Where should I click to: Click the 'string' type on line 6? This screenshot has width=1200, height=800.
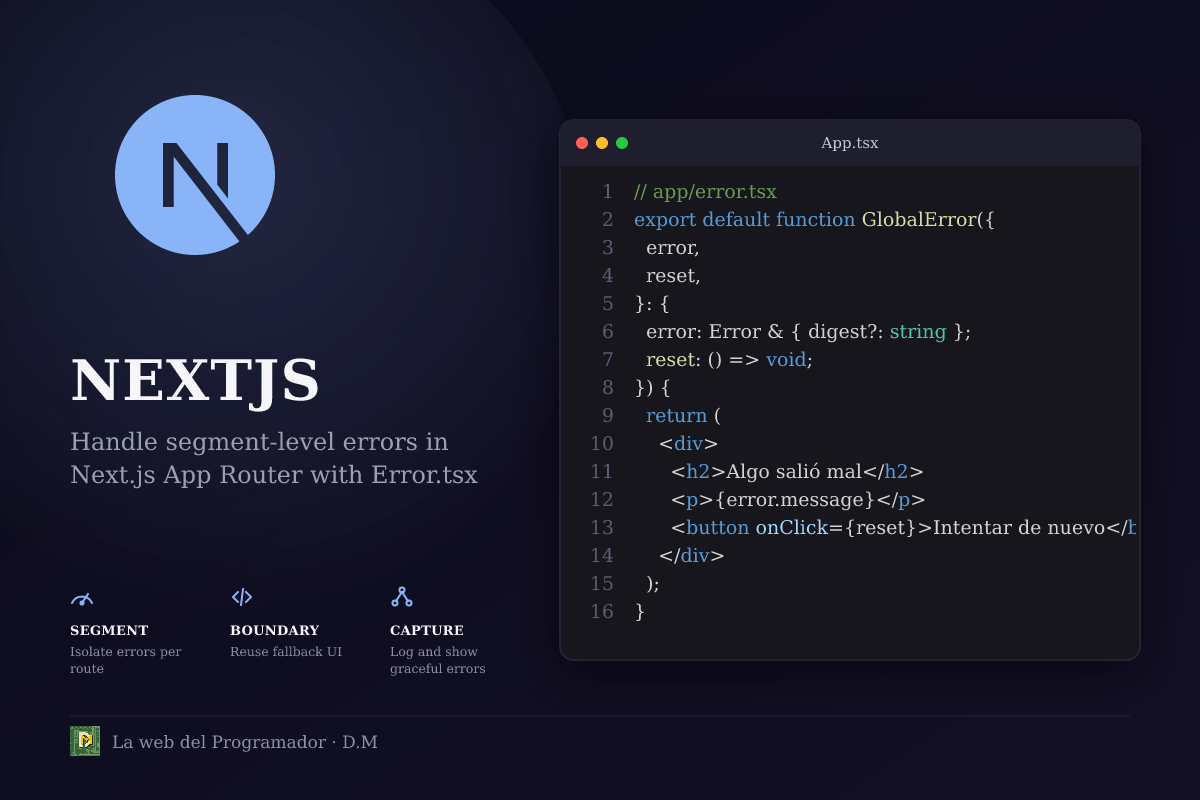click(x=918, y=331)
